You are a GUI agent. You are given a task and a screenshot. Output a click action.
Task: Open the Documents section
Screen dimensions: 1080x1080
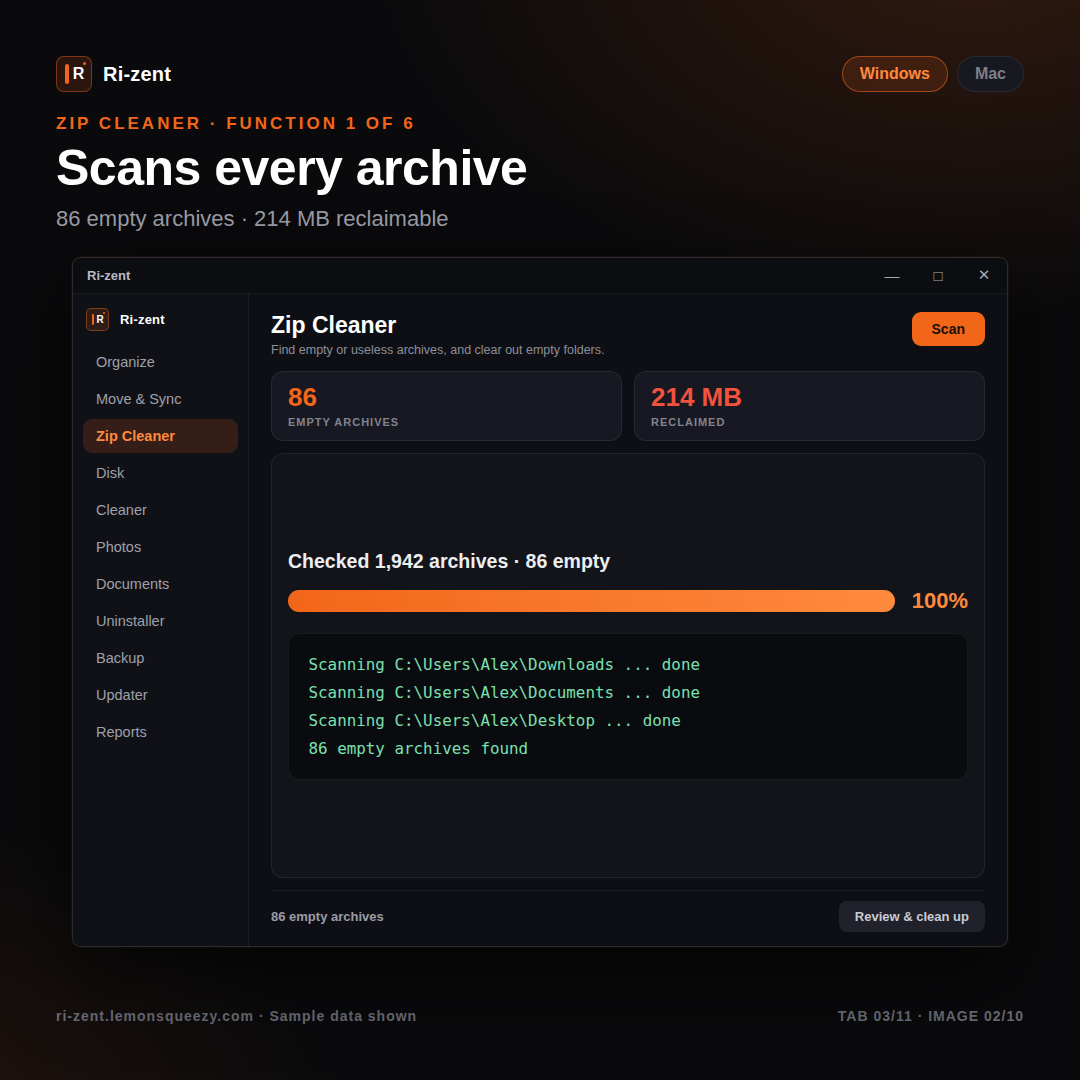click(160, 584)
